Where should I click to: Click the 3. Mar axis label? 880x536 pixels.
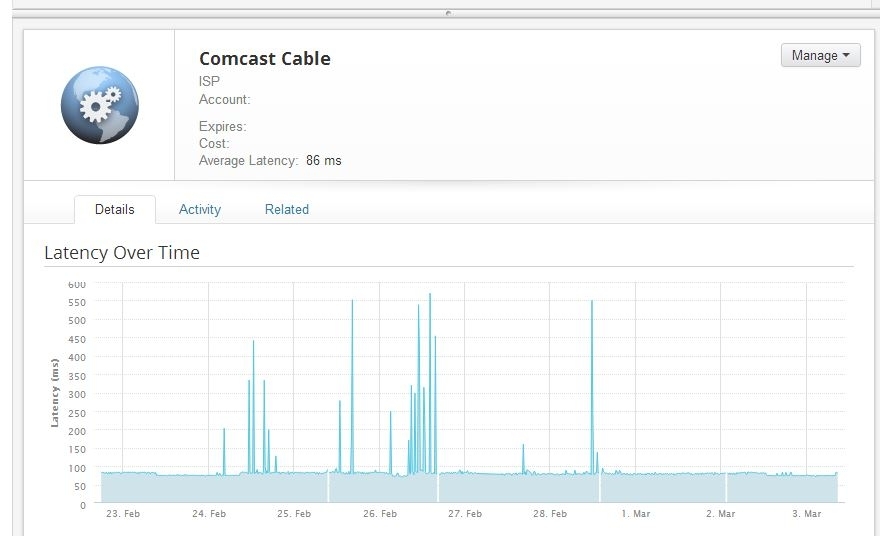(806, 514)
